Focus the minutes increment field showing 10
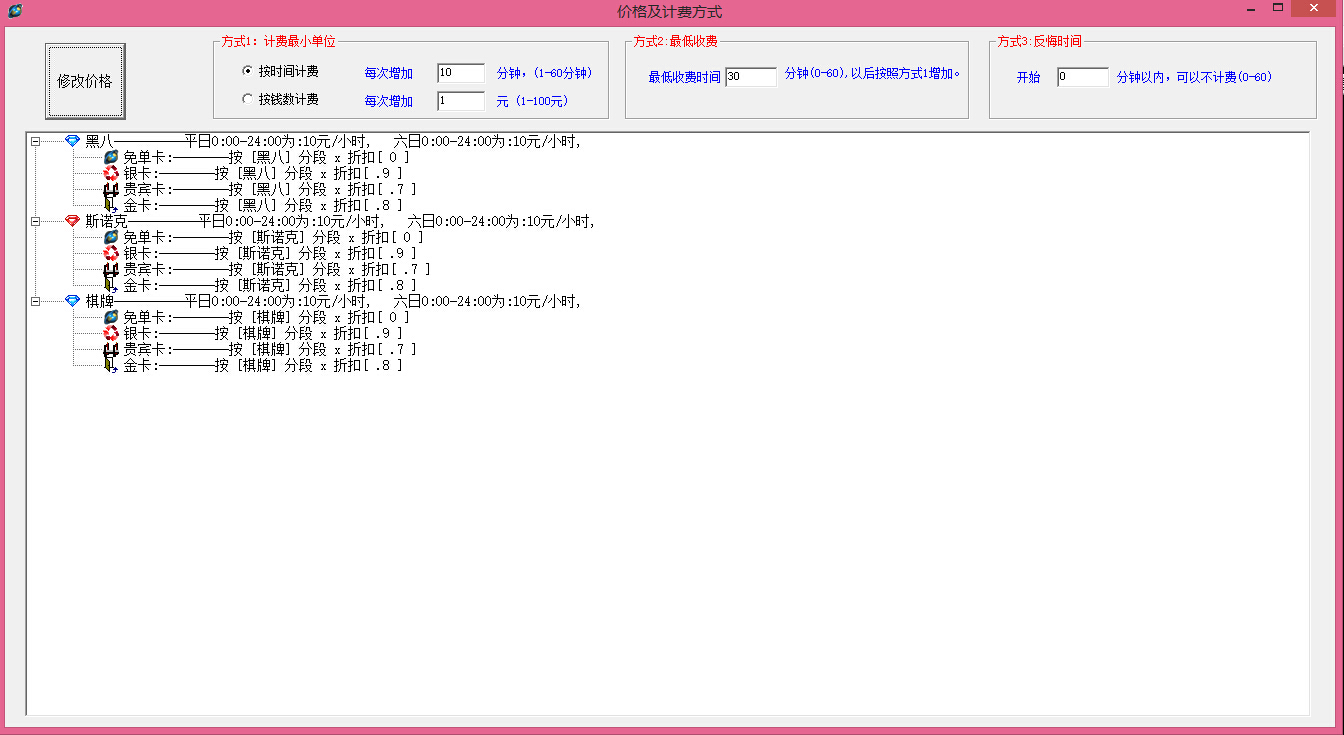This screenshot has width=1344, height=735. tap(461, 73)
